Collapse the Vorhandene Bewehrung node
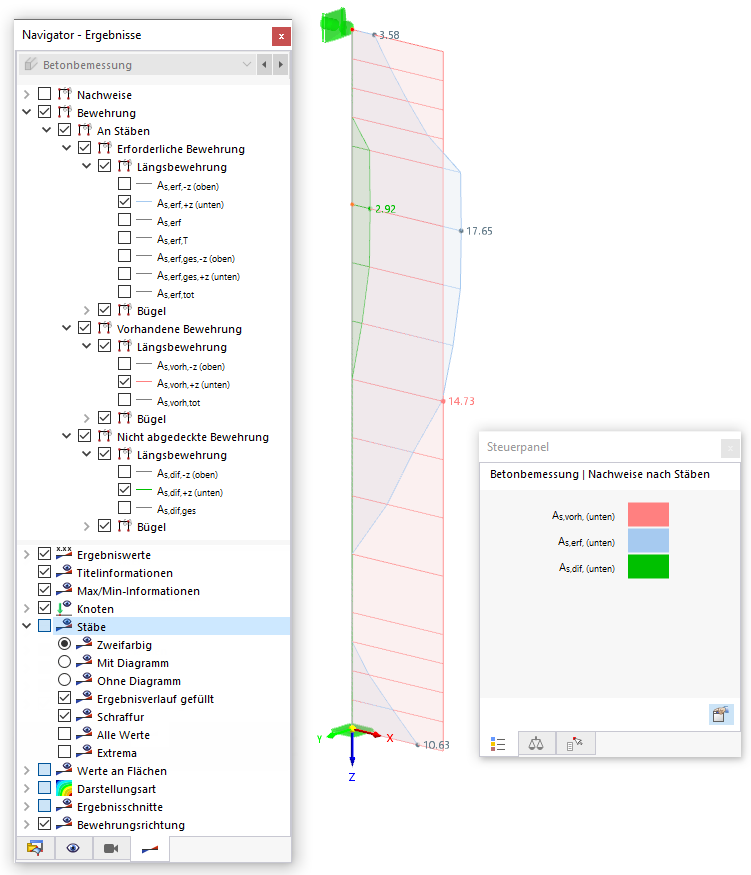751x875 pixels. click(66, 328)
